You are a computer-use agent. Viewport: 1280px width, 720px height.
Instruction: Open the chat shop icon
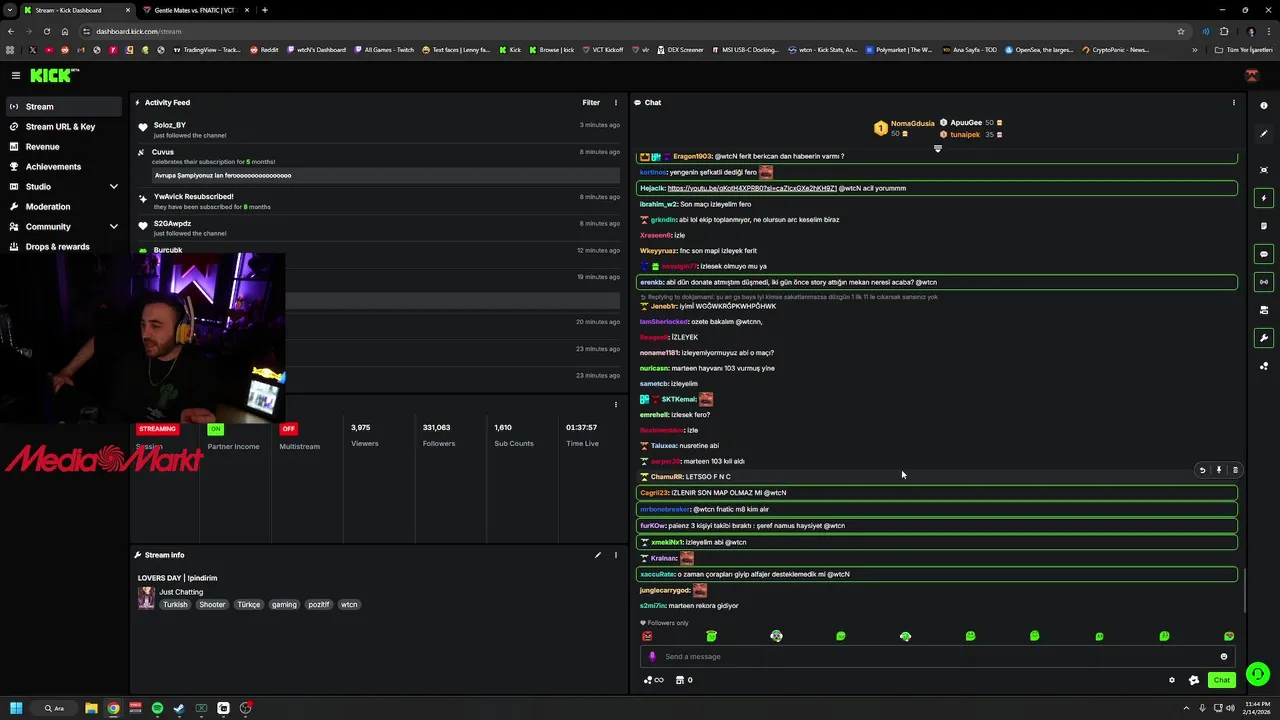[684, 680]
